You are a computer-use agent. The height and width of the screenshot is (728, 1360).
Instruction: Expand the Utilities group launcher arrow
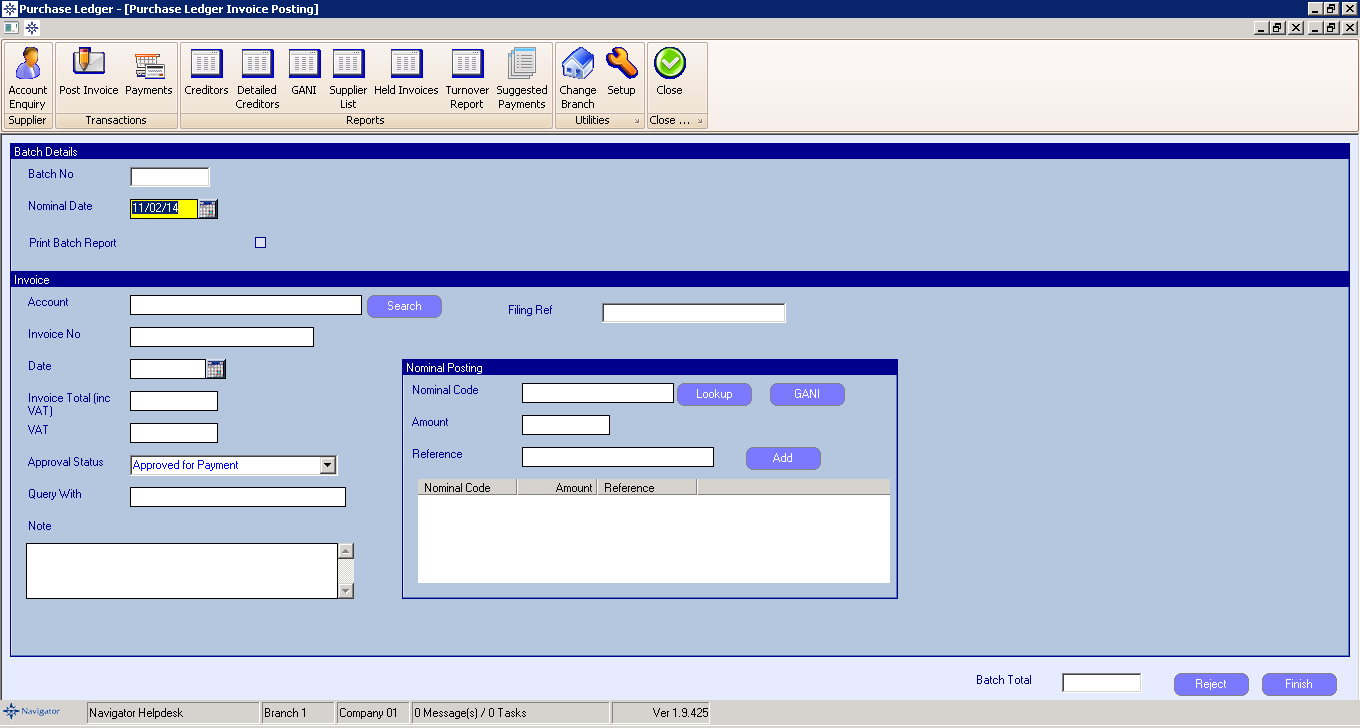pos(637,121)
